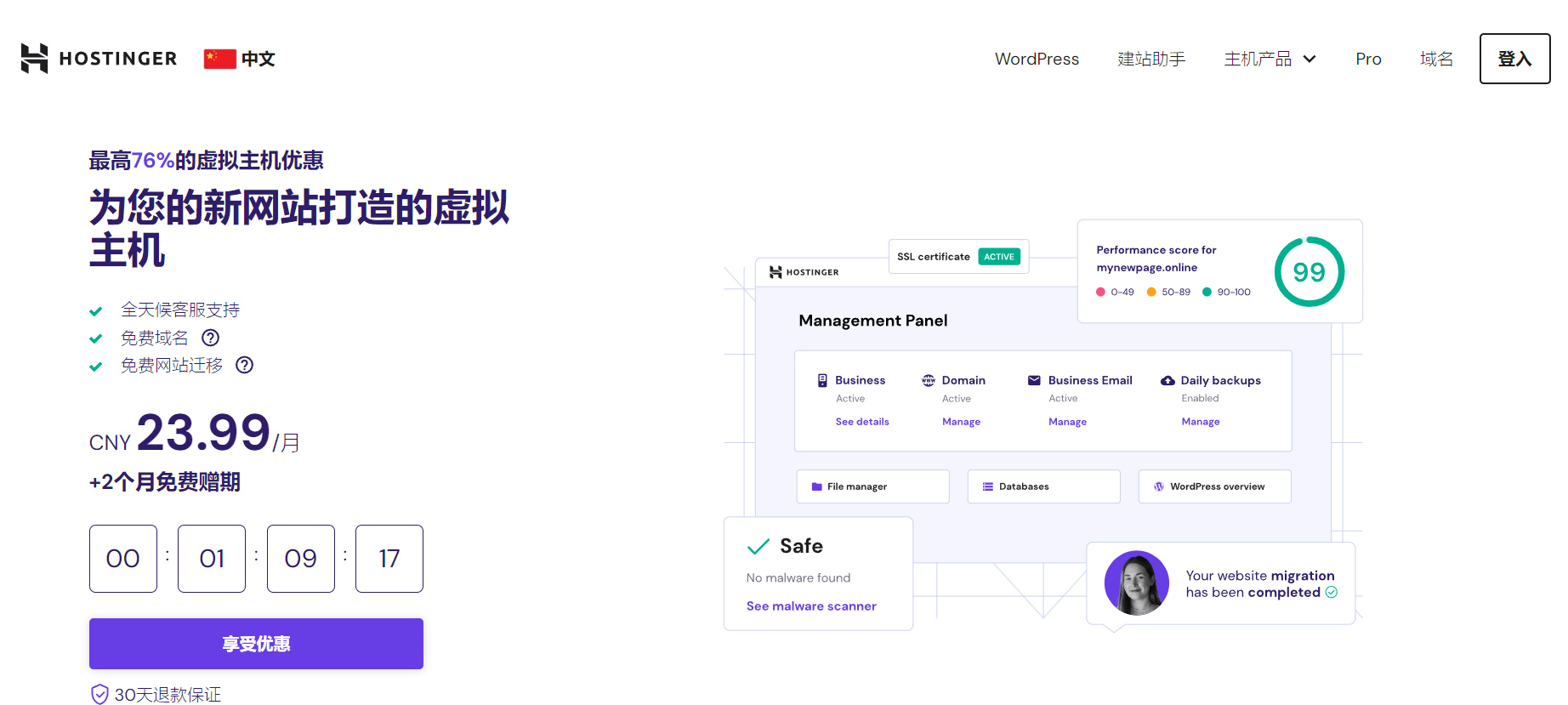
Task: Click the orange 50-89 score legend dot
Action: [x=1151, y=292]
